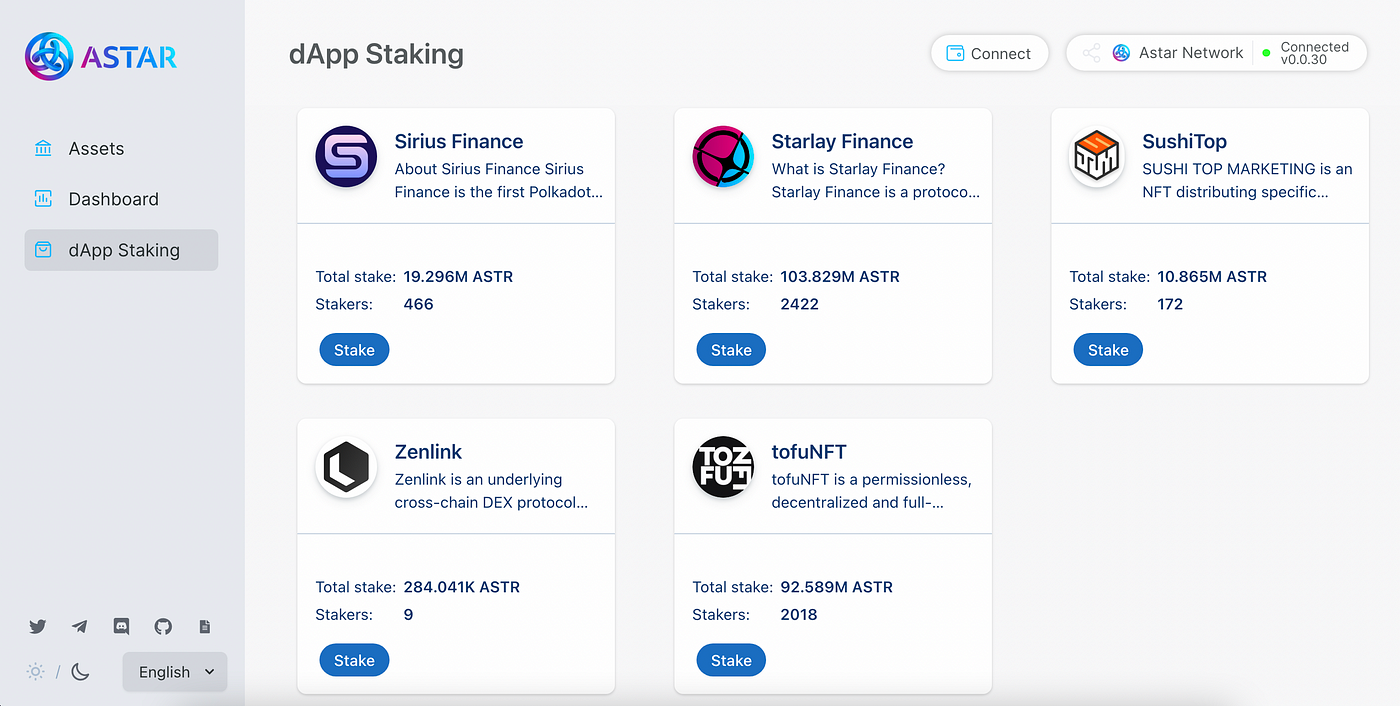Viewport: 1400px width, 706px height.
Task: Click the tofuNFT logo
Action: click(723, 467)
